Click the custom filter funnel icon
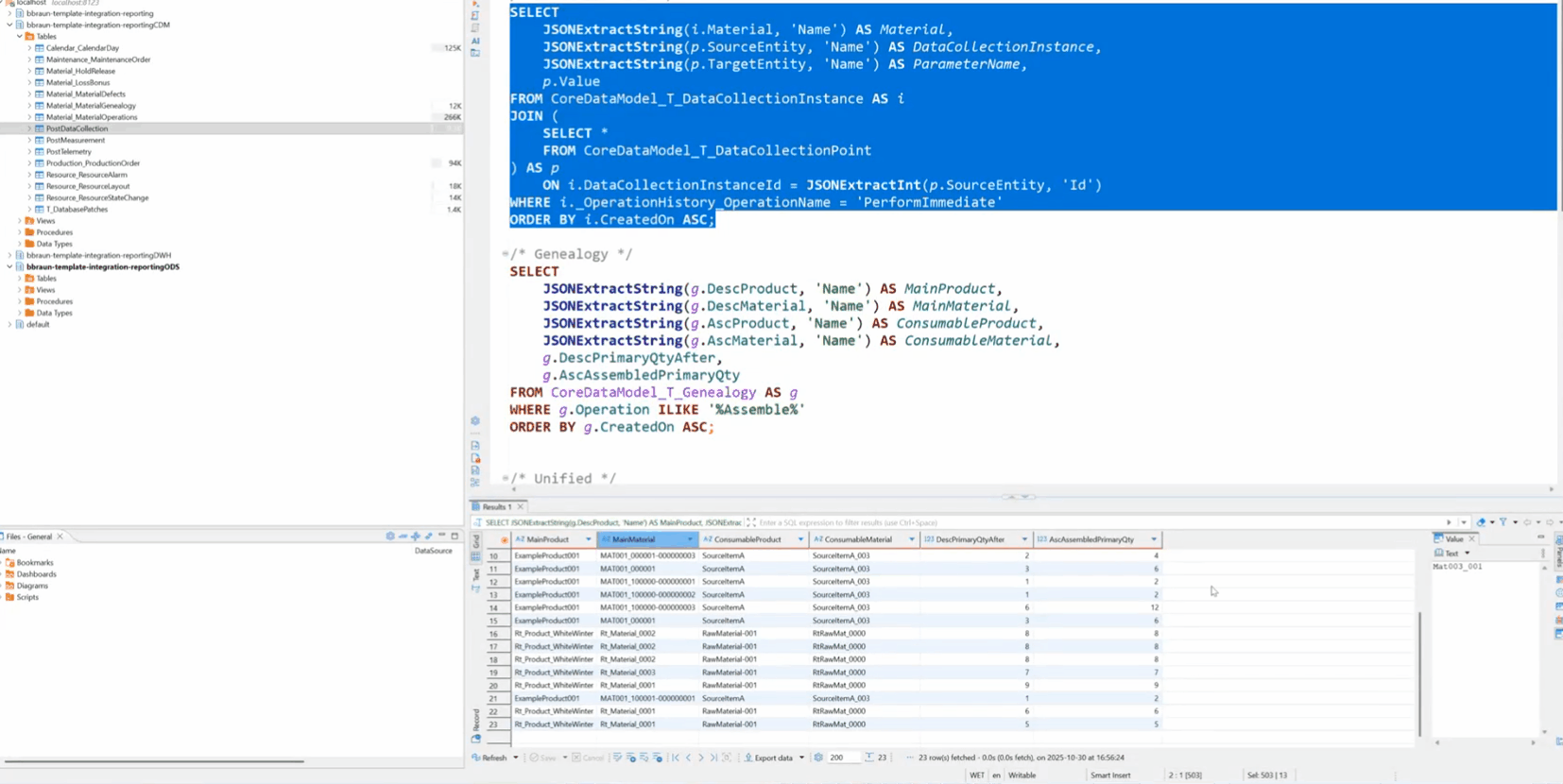This screenshot has height=784, width=1563. pyautogui.click(x=1503, y=522)
